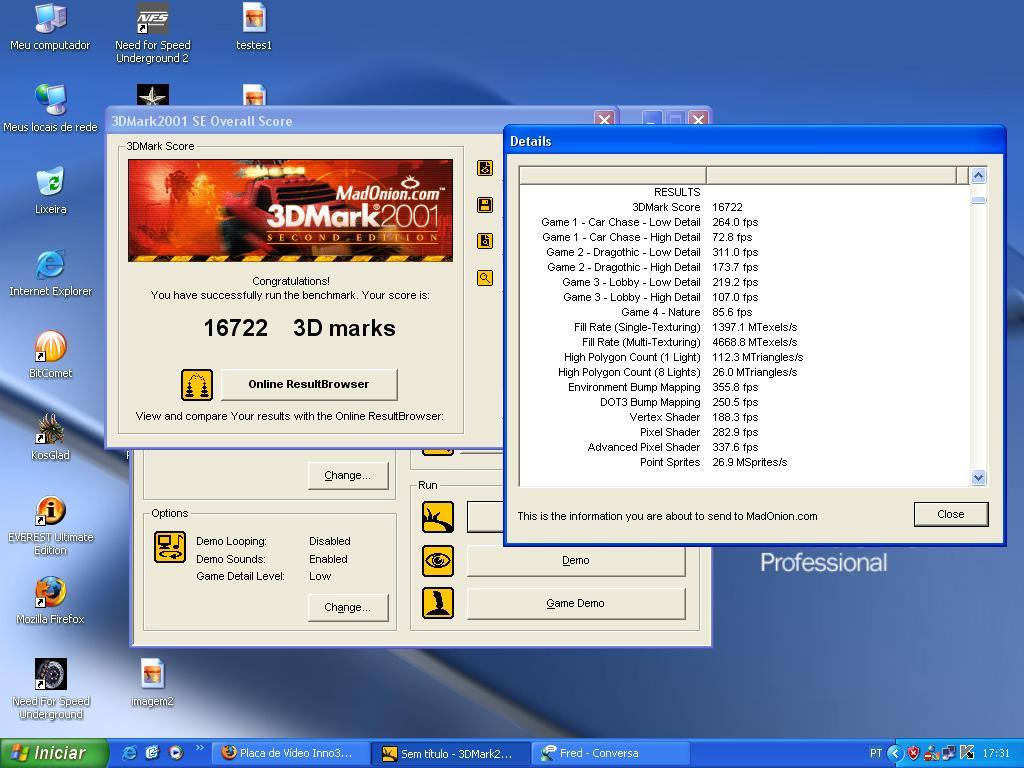Open Need for Speed Underground 2 shortcut

tap(153, 34)
